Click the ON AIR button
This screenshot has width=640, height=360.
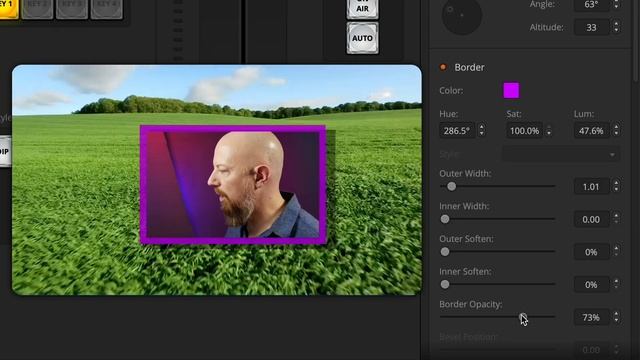point(362,9)
